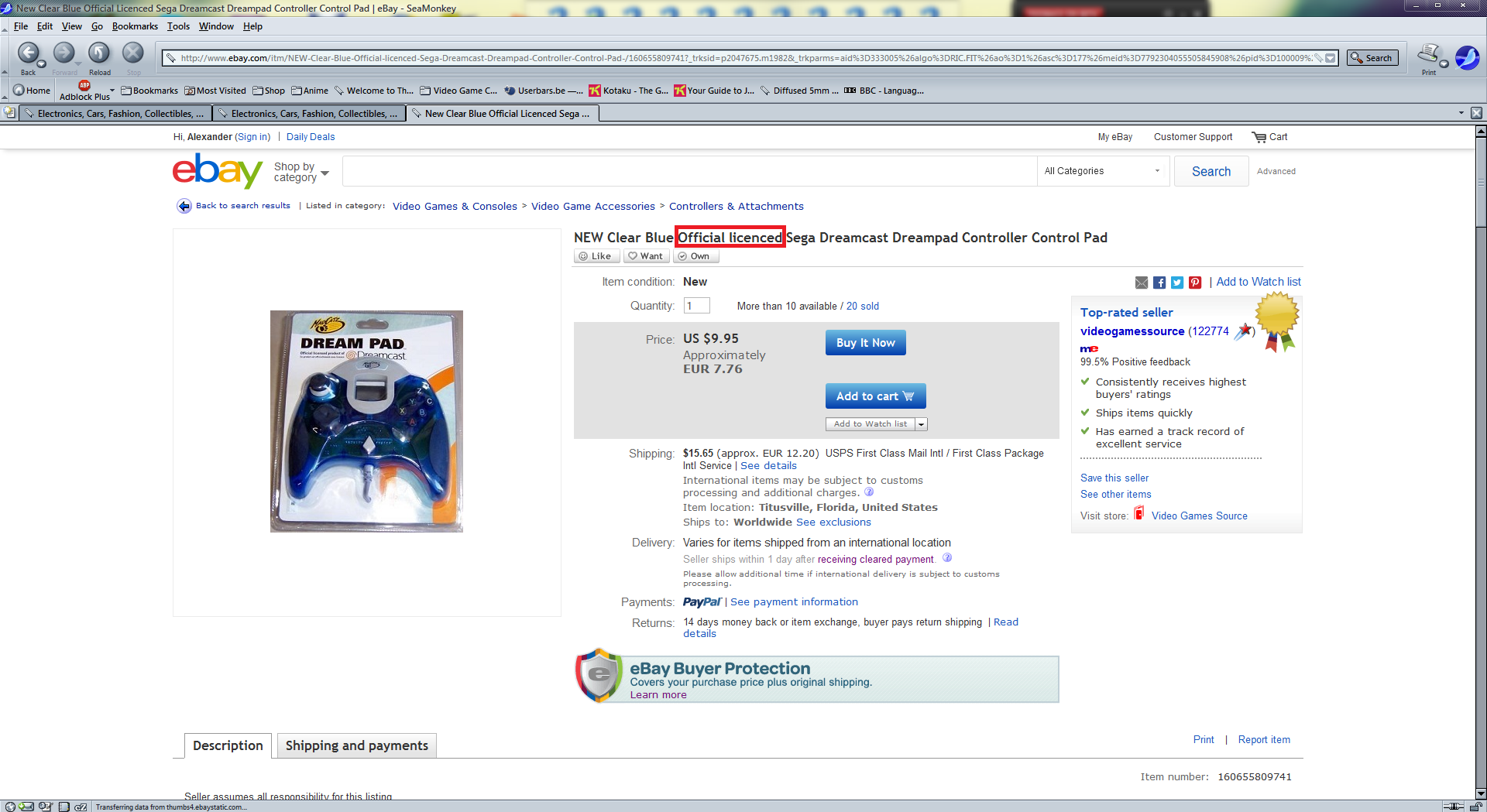Switch to the first Electronics, Cars, Fashion tab

[x=115, y=114]
